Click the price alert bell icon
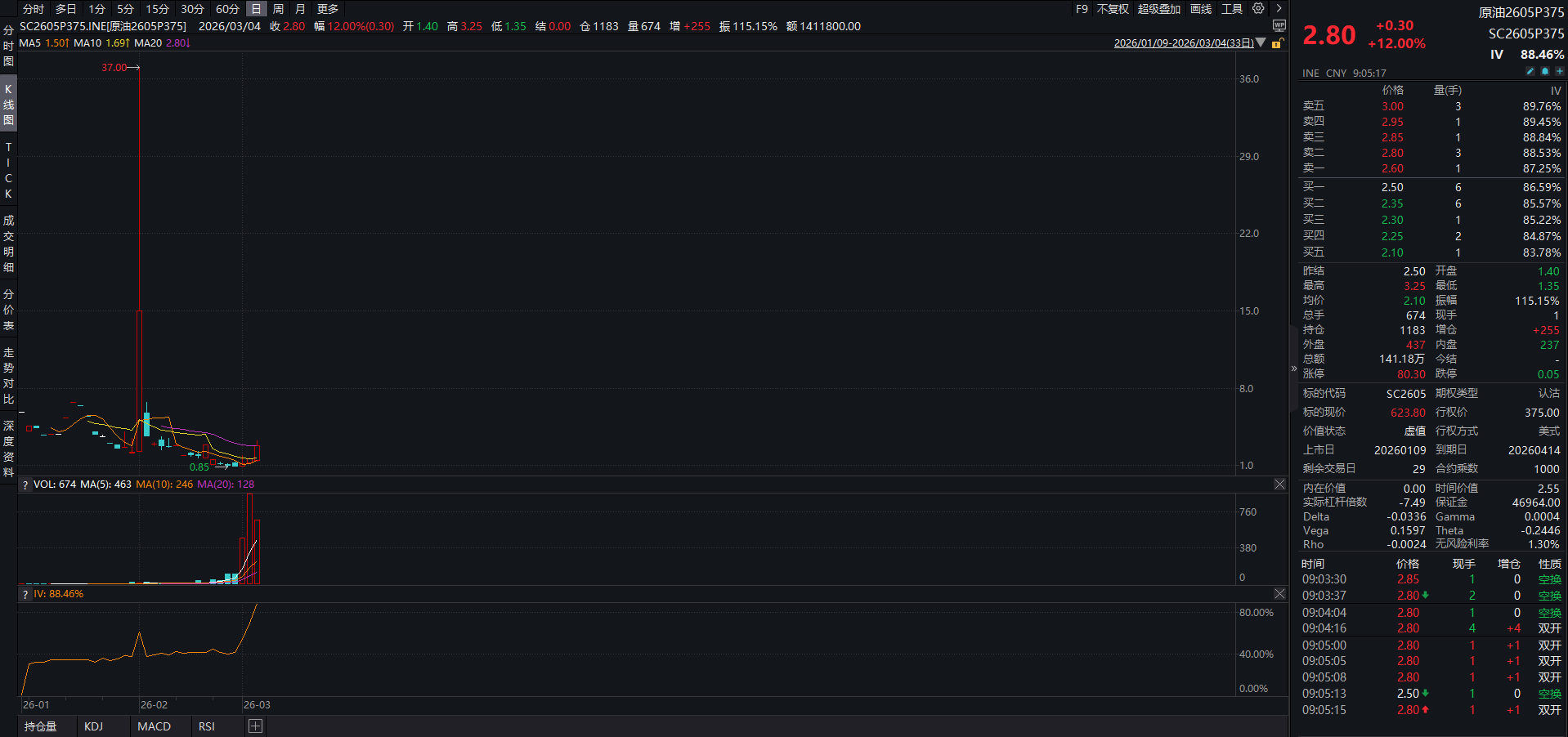Screen dimensions: 1568x737 (x=1544, y=72)
